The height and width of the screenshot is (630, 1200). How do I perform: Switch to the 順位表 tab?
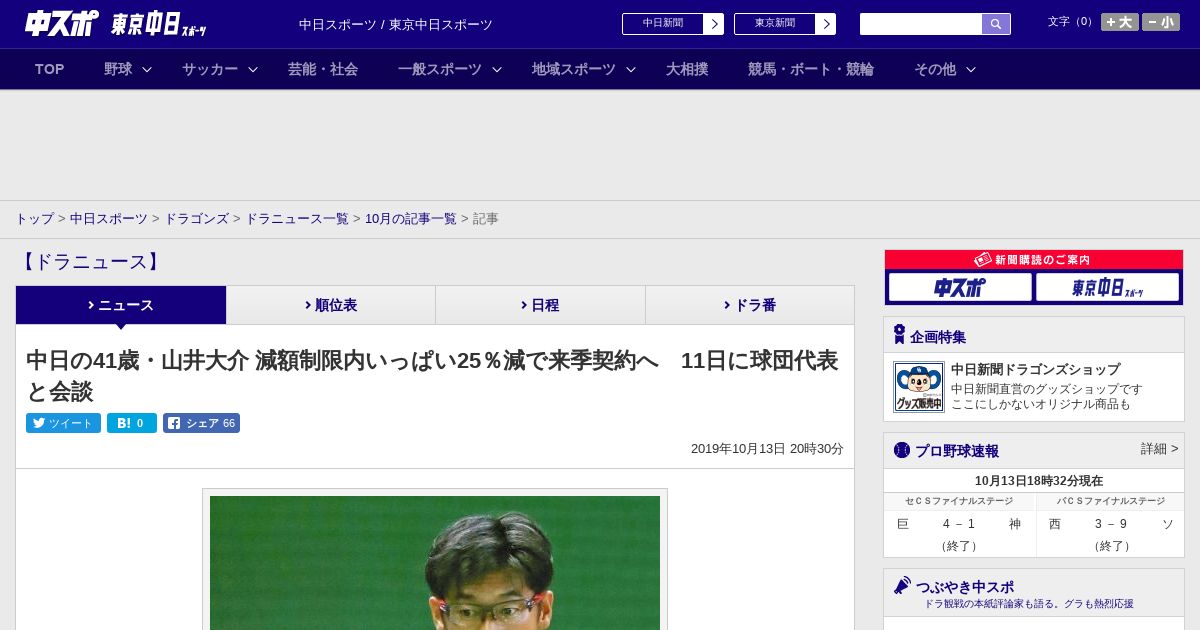(331, 305)
